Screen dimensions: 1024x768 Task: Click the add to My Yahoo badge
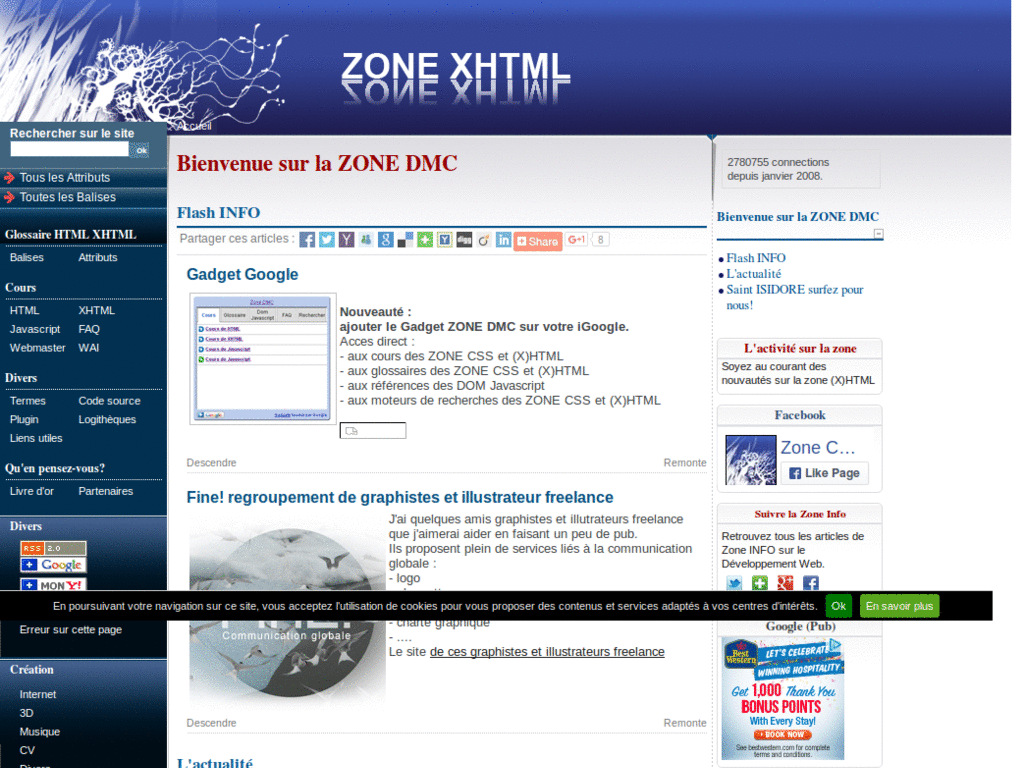point(53,584)
